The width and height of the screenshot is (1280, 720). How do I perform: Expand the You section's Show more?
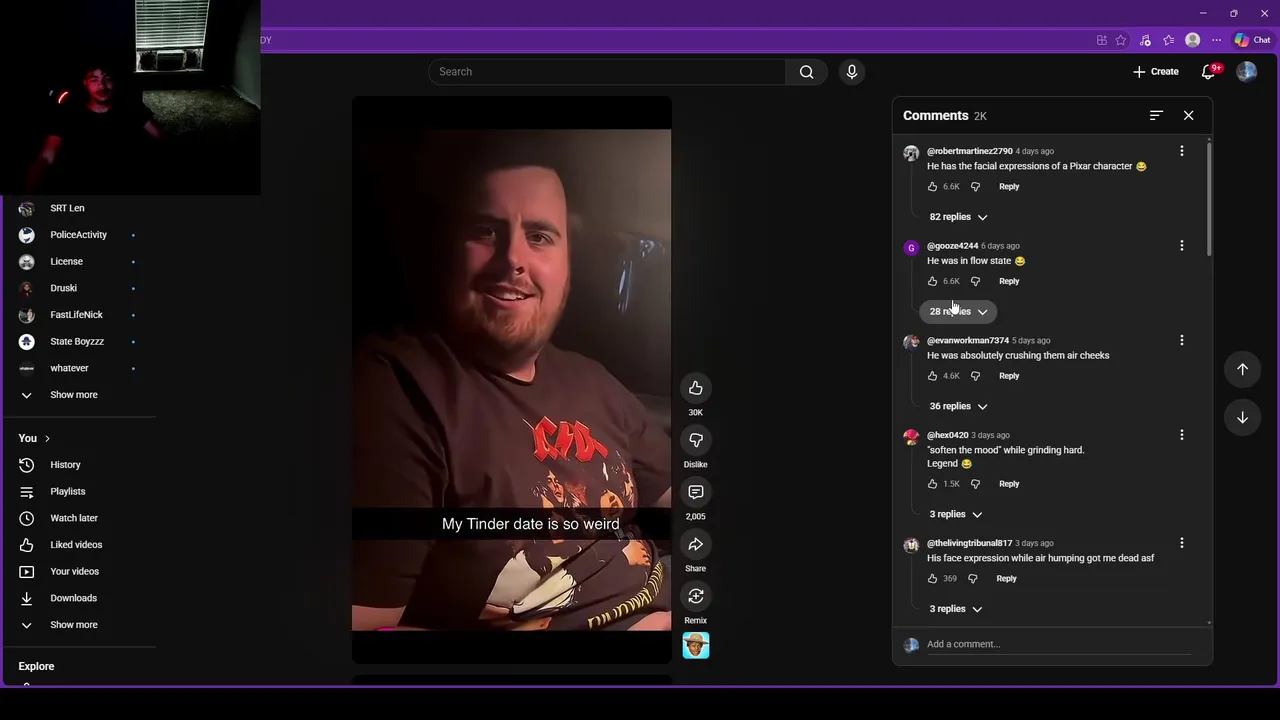tap(74, 625)
